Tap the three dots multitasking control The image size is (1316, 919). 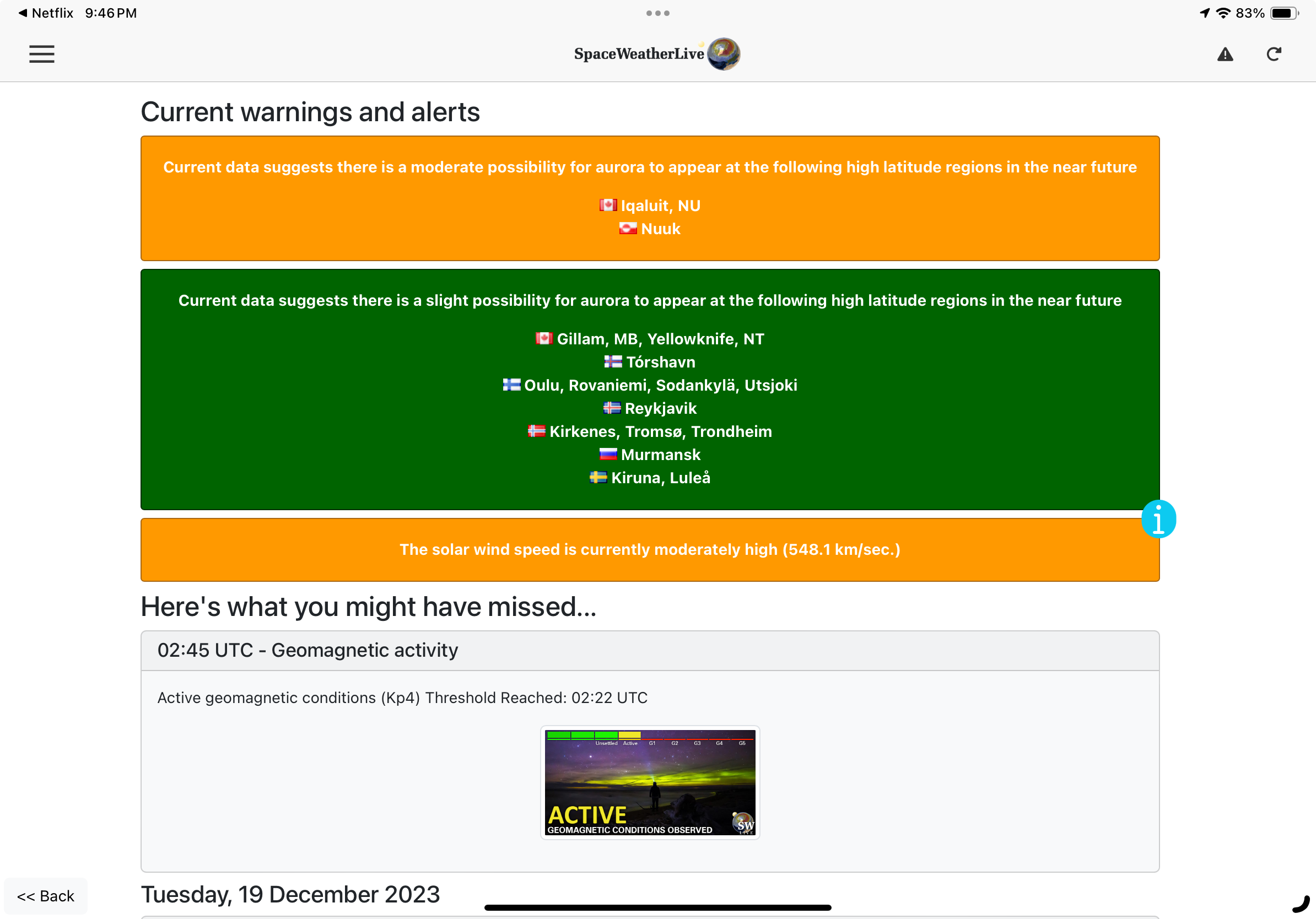[657, 13]
